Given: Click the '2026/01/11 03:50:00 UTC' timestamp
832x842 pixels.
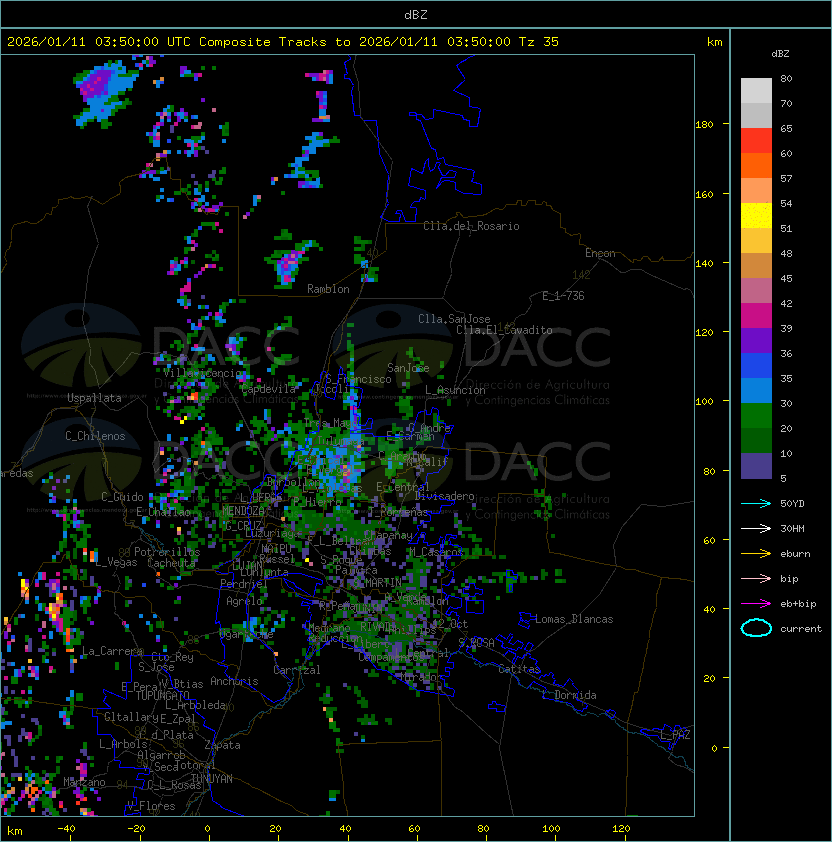Looking at the screenshot, I should pyautogui.click(x=98, y=42).
